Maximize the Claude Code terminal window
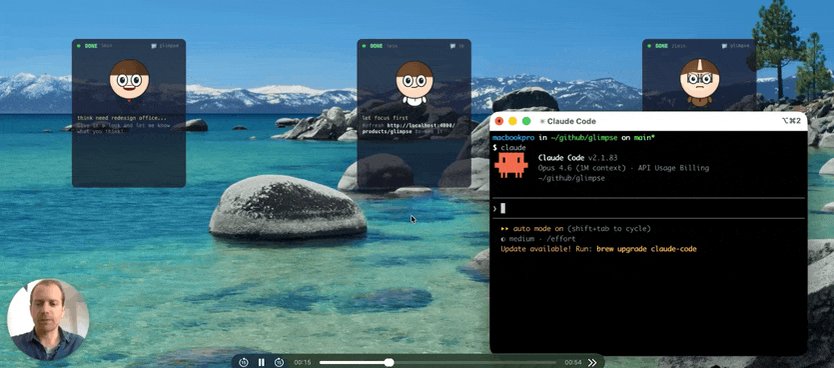 526,121
